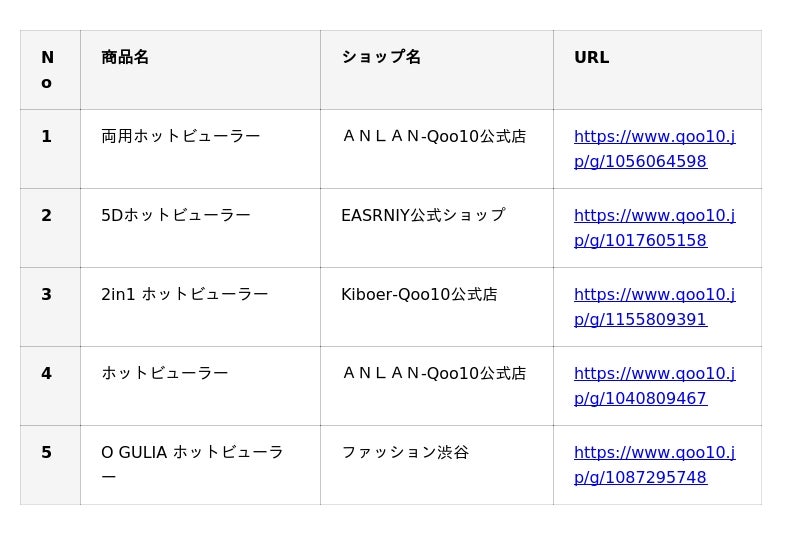Select the ショップ名 column header
Screen dimensions: 800x535
click(381, 57)
